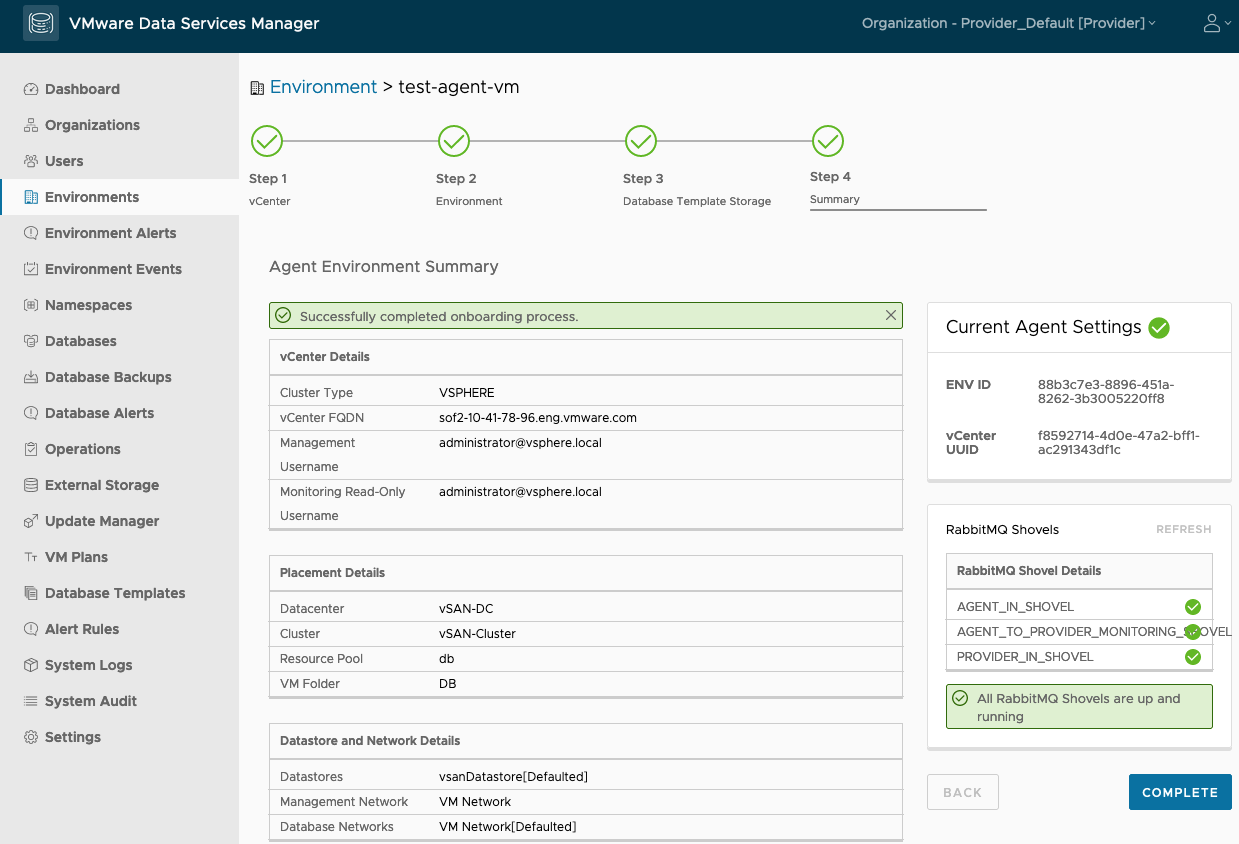Click the VMware Data Services Manager logo icon

(x=41, y=23)
